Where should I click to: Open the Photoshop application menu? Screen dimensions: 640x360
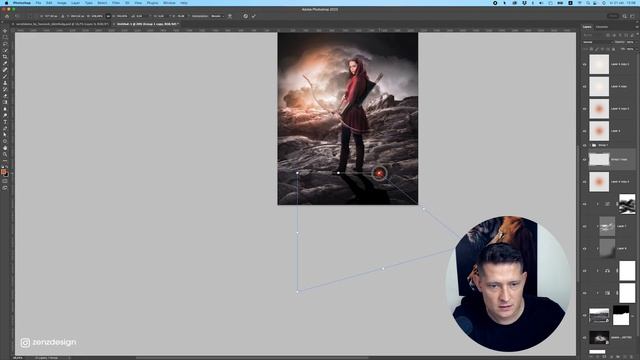click(x=22, y=3)
